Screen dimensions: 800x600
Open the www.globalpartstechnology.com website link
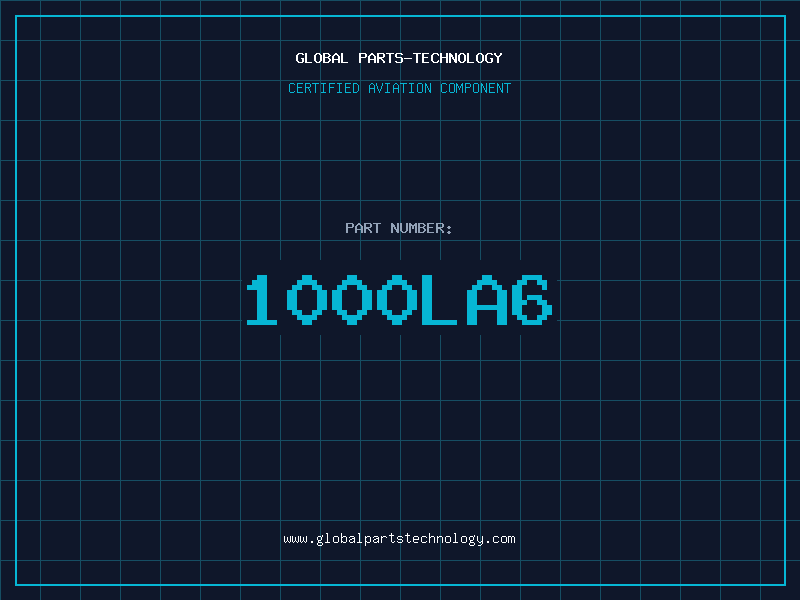399,539
